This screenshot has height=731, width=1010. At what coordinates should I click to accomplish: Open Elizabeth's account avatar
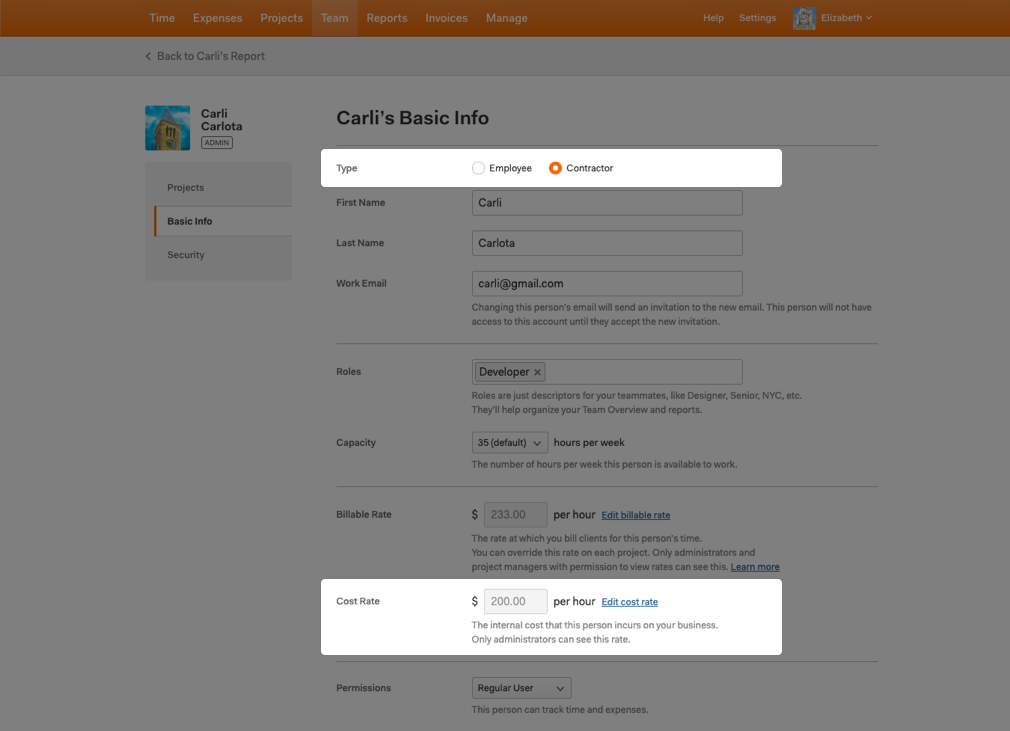804,18
